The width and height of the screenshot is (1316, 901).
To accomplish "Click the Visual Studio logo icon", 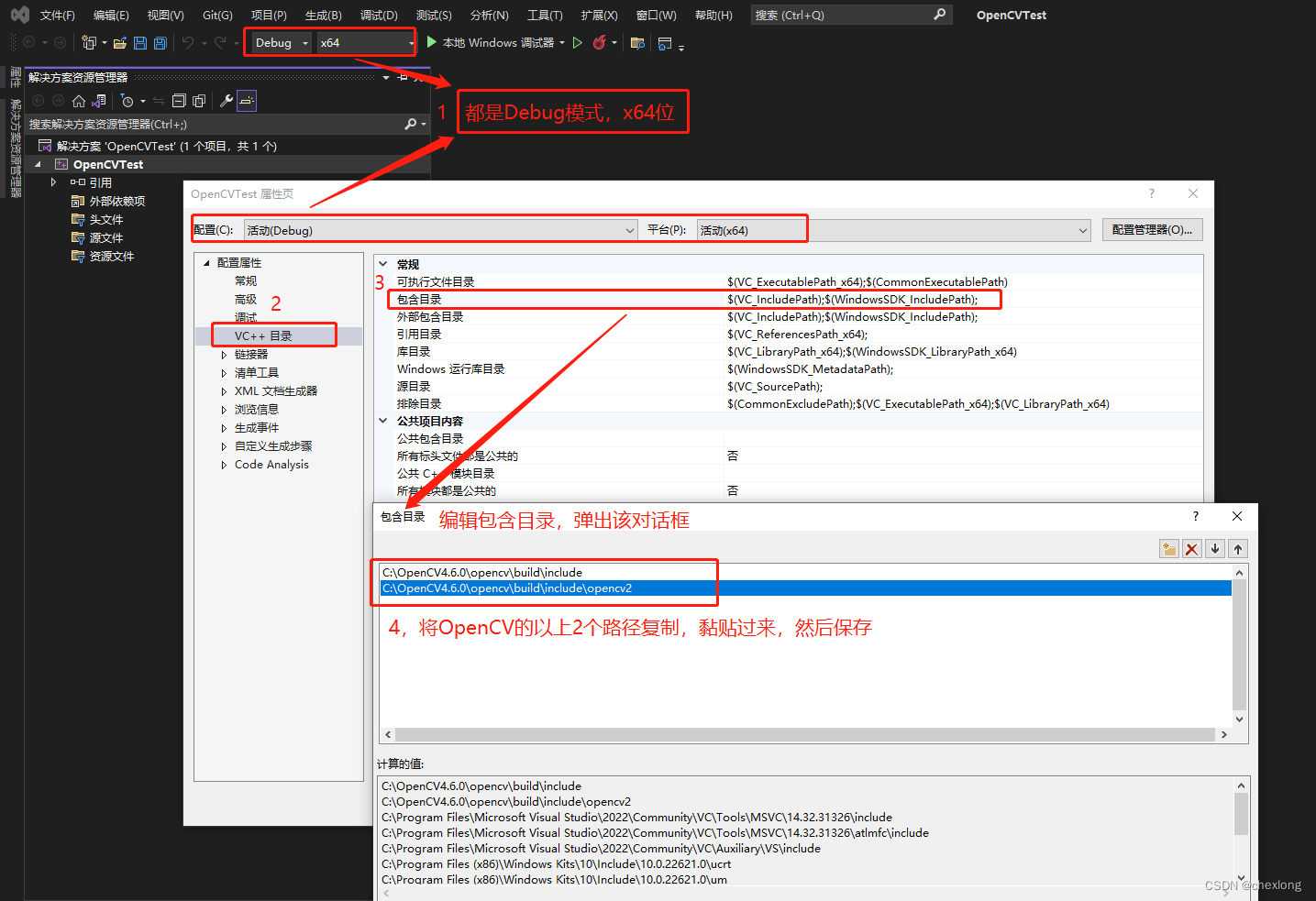I will [19, 15].
